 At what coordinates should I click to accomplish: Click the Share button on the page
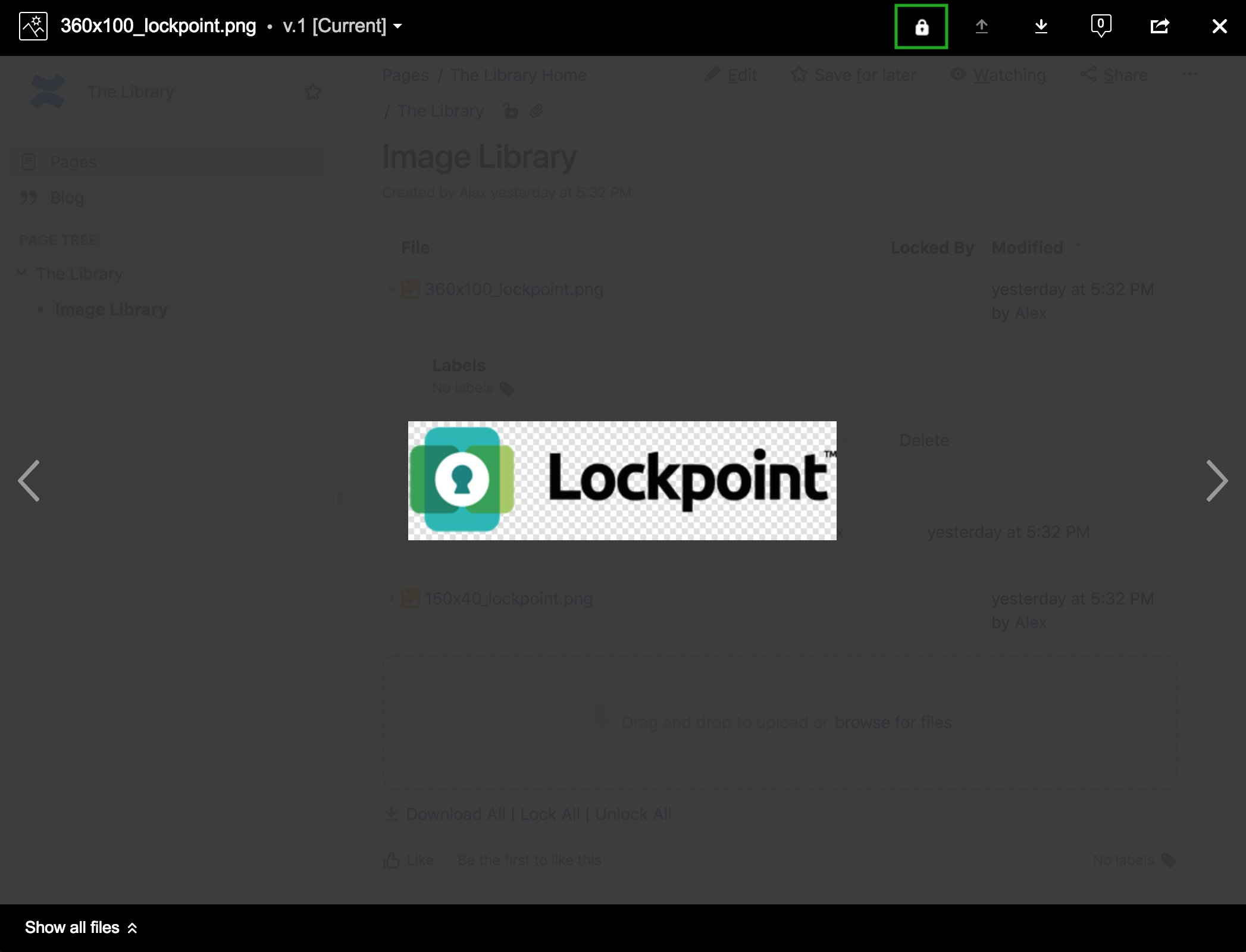tap(1114, 75)
